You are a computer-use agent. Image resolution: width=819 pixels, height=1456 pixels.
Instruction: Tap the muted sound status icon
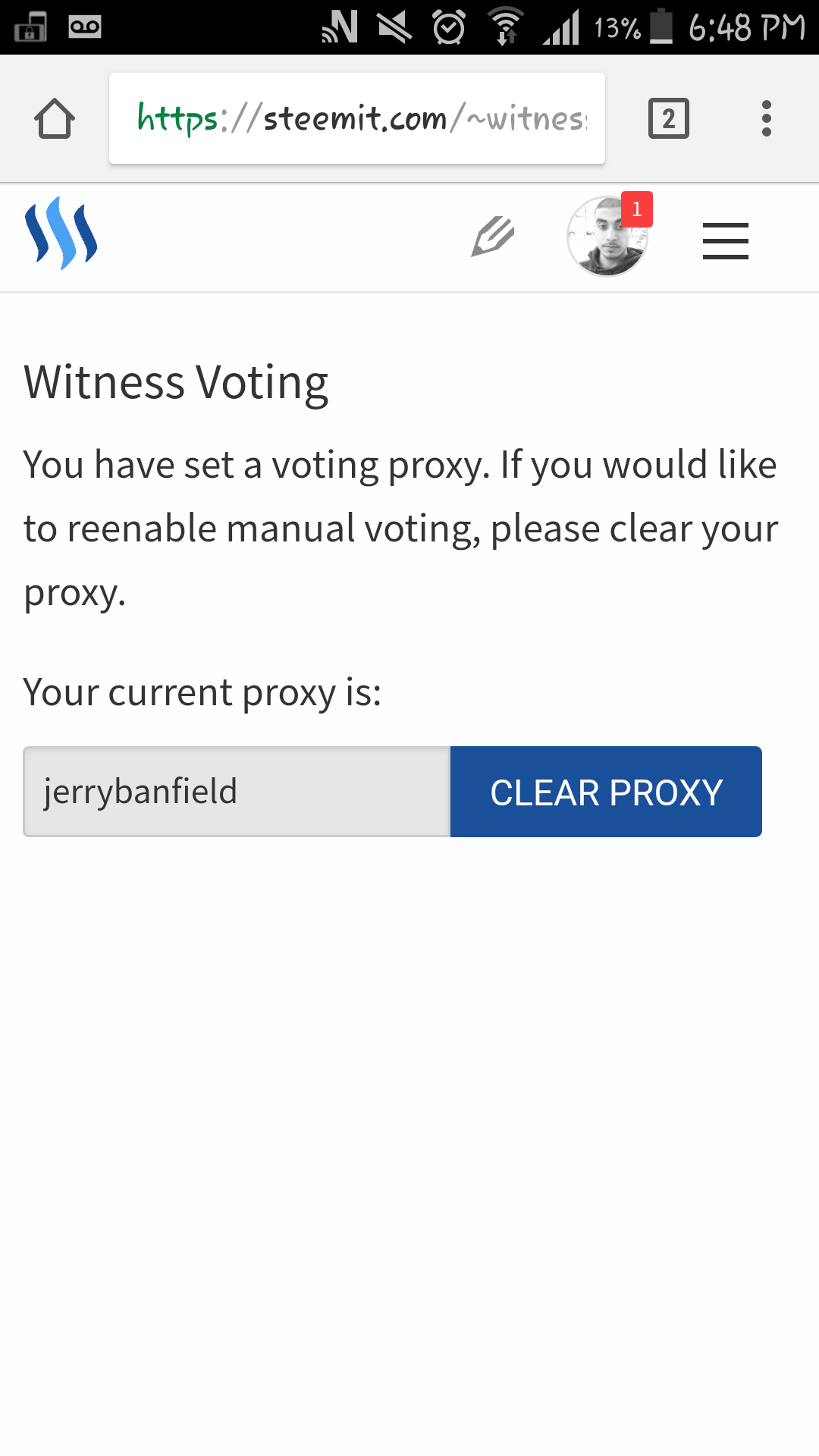click(x=395, y=27)
